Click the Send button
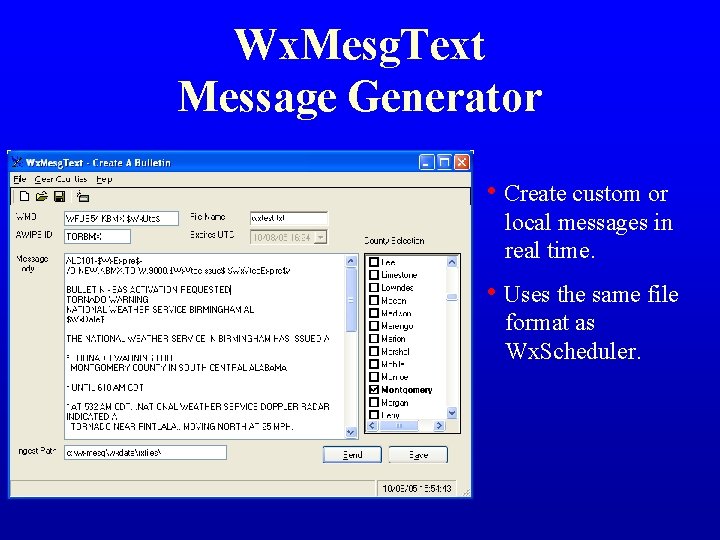Viewport: 720px width, 540px height. (352, 455)
